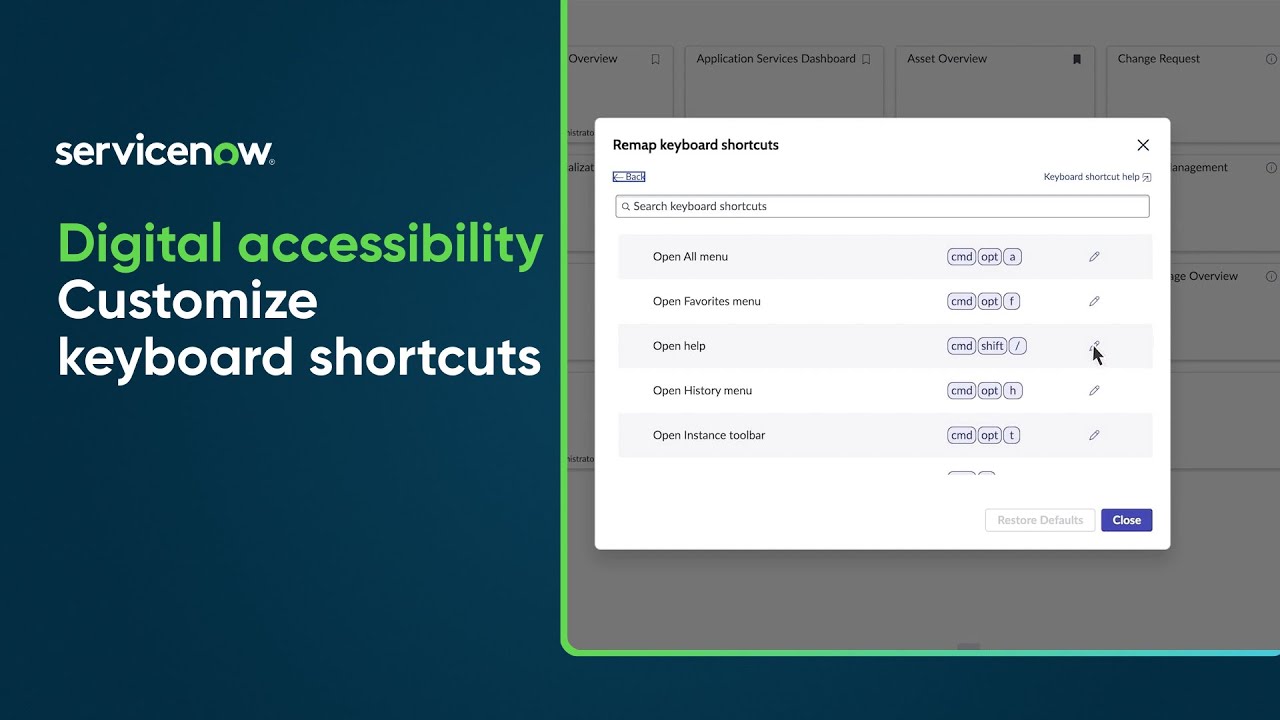Select the Open help shortcut row
The width and height of the screenshot is (1280, 720).
coord(850,345)
